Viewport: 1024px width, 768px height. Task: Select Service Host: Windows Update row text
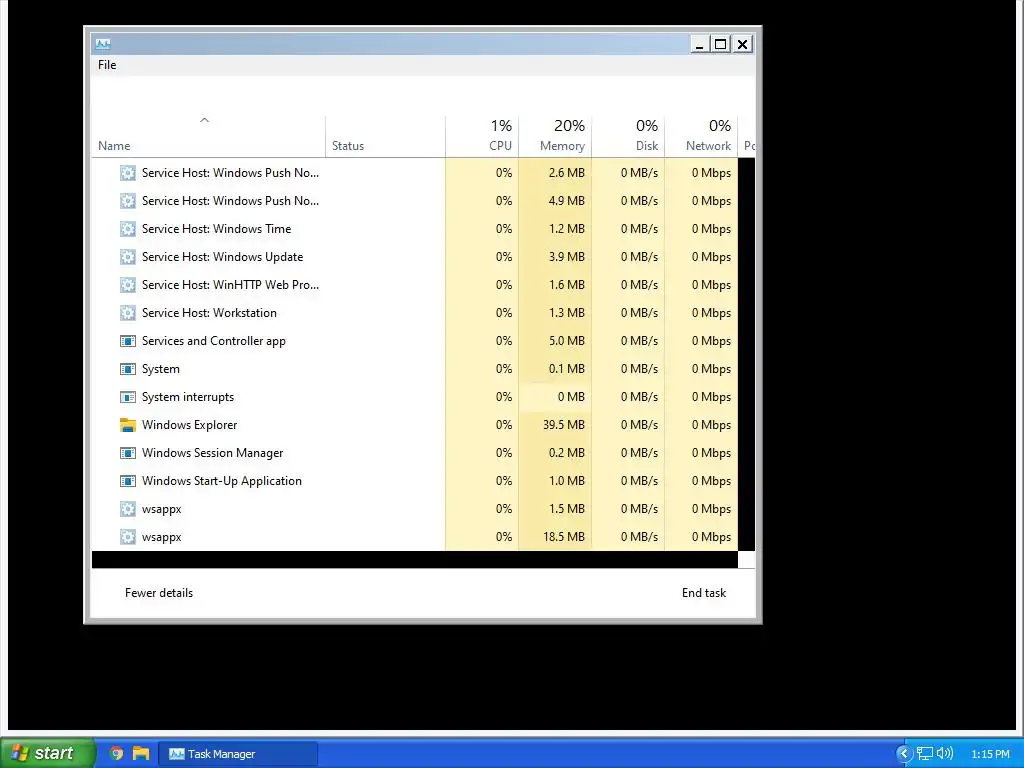(x=222, y=257)
